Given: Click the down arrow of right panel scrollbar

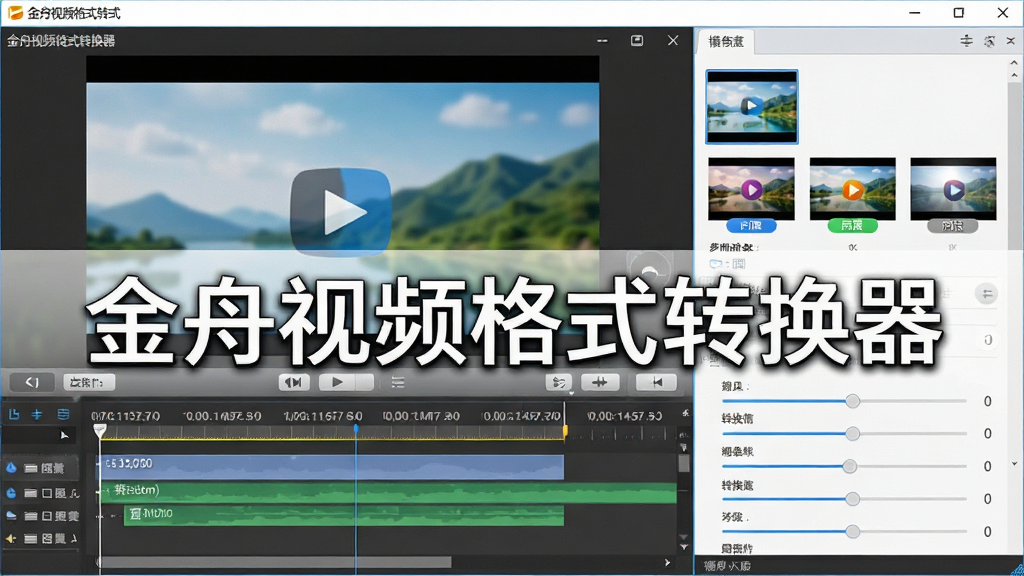Looking at the screenshot, I should click(1014, 464).
